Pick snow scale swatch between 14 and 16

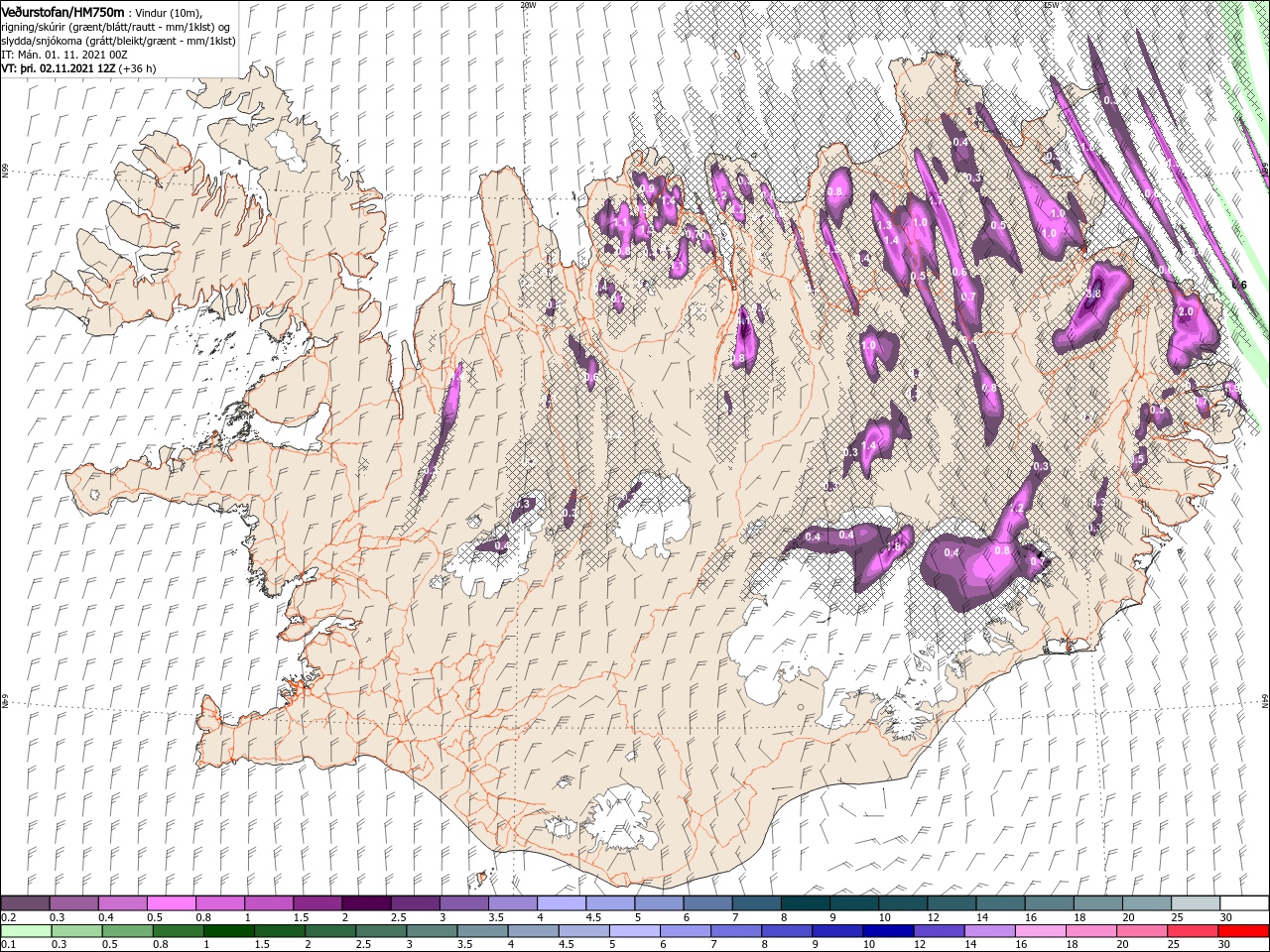coord(1000,902)
